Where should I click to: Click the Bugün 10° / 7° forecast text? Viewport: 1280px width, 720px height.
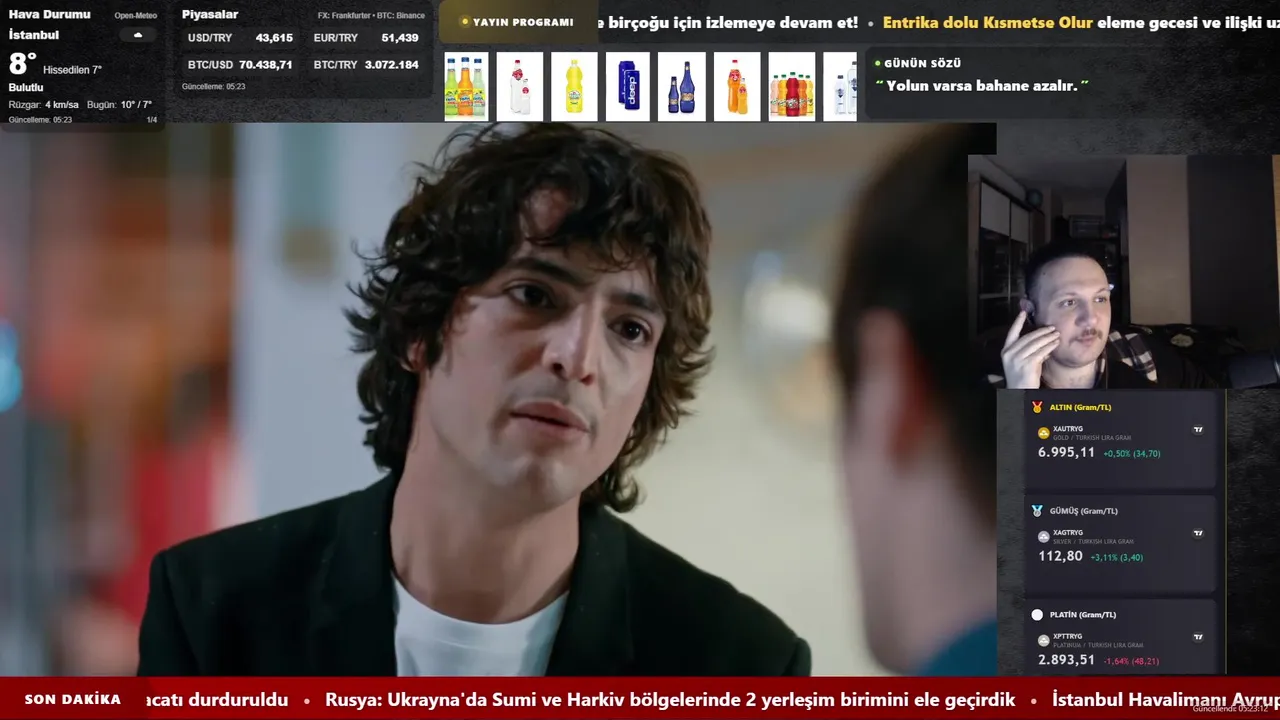[x=120, y=105]
